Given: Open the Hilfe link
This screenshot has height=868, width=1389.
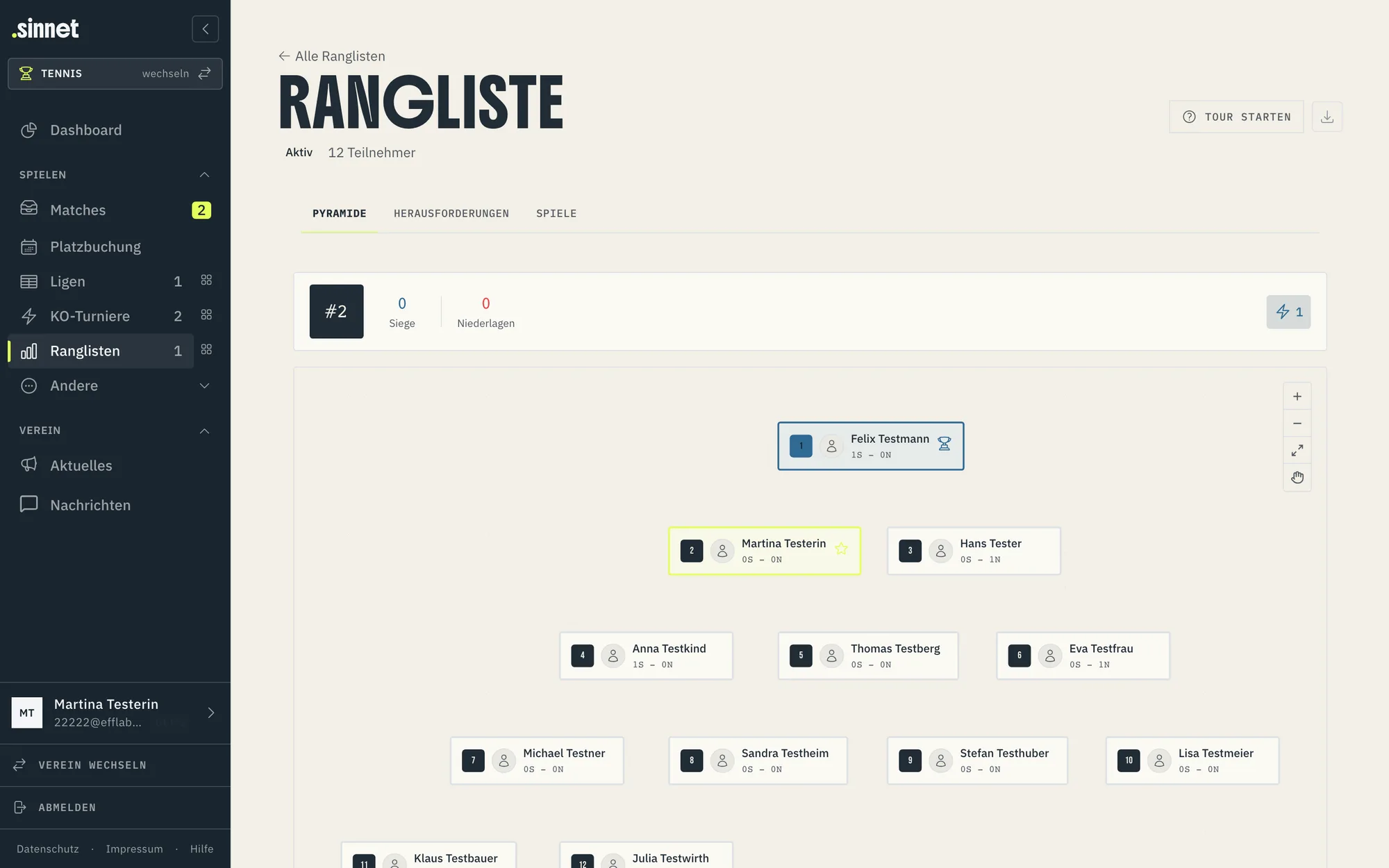Looking at the screenshot, I should [x=202, y=849].
